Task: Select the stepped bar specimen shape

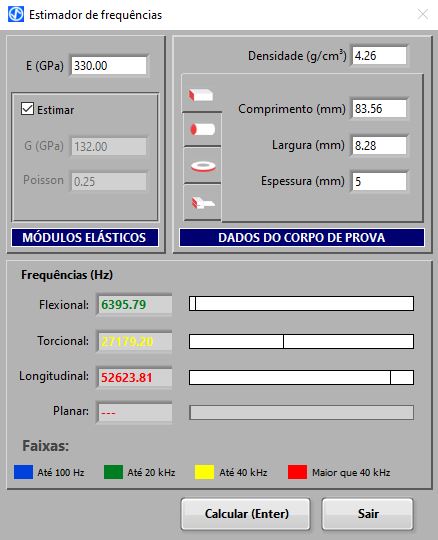Action: pyautogui.click(x=202, y=202)
